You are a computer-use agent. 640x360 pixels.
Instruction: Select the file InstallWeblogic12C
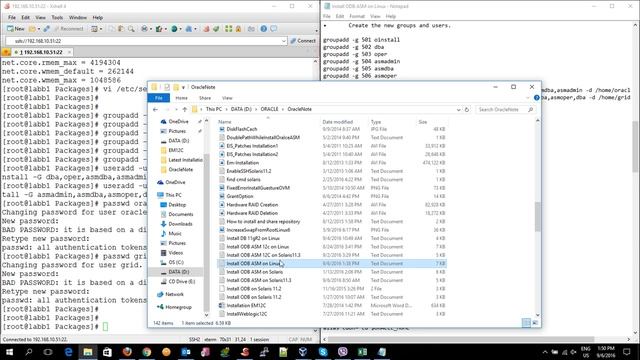(247, 314)
